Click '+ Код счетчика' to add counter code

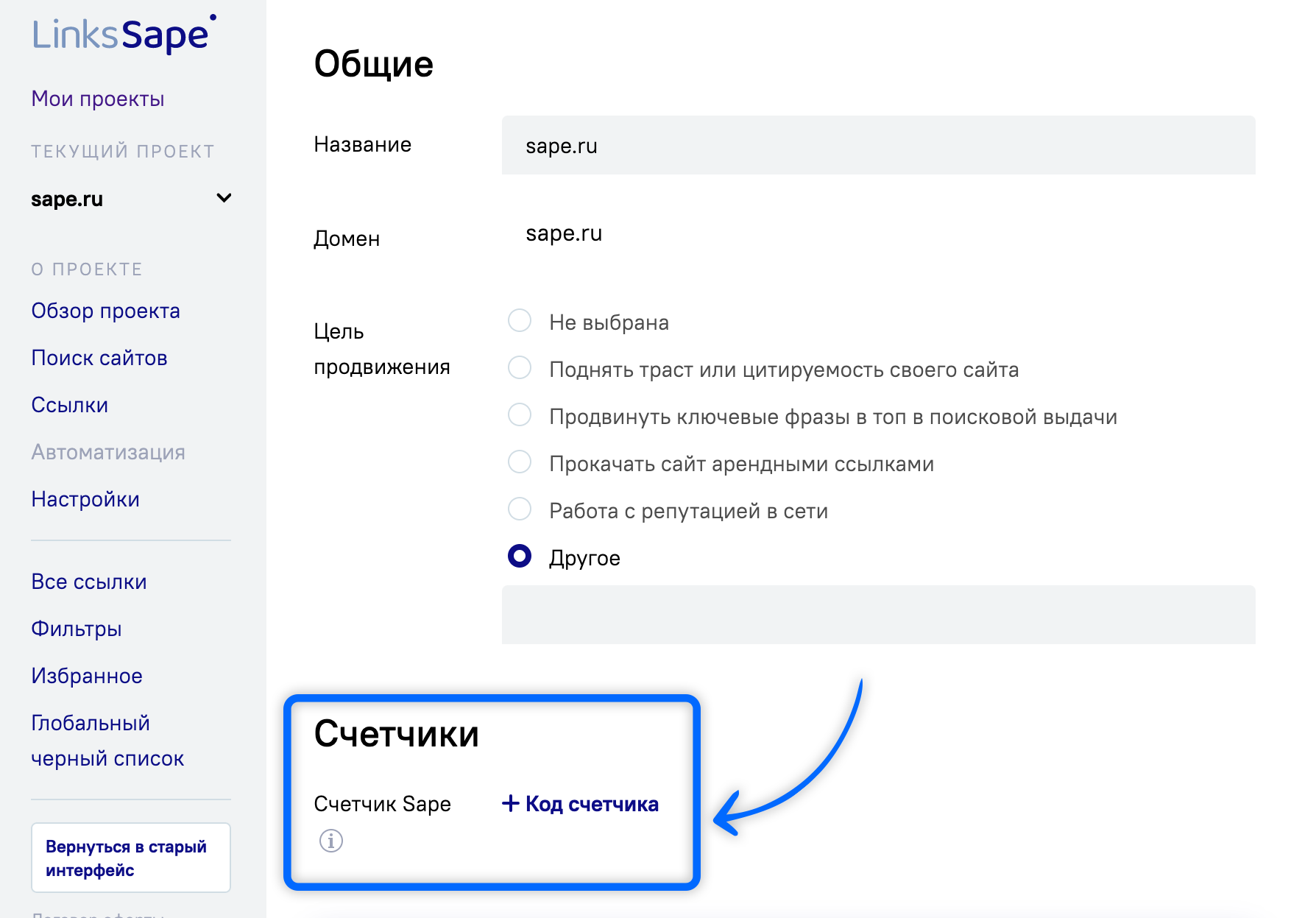point(580,804)
